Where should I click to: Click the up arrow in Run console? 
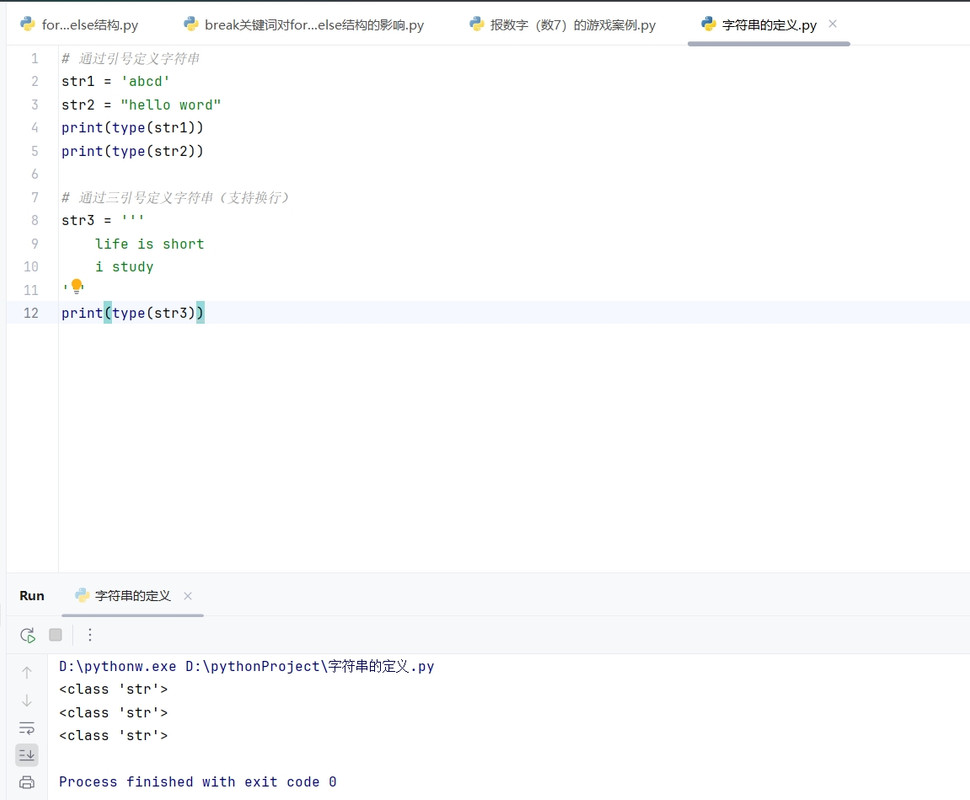pos(27,673)
